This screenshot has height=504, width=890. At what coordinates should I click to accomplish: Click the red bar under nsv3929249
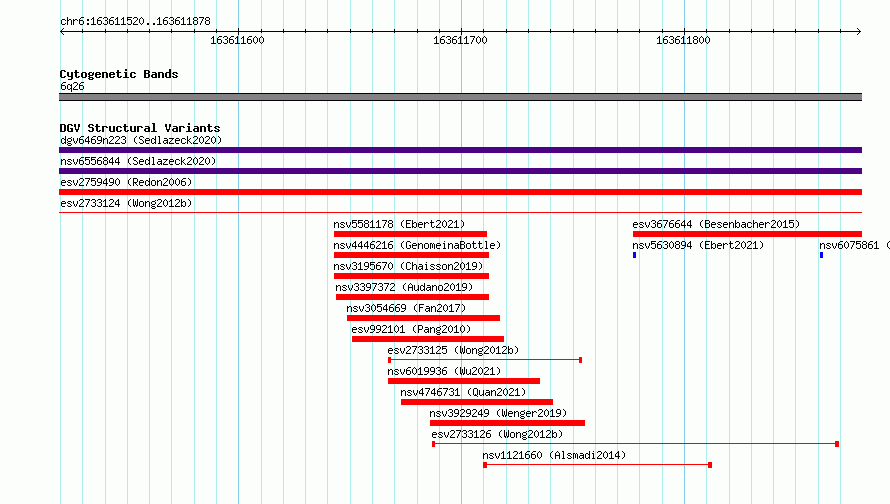point(507,423)
